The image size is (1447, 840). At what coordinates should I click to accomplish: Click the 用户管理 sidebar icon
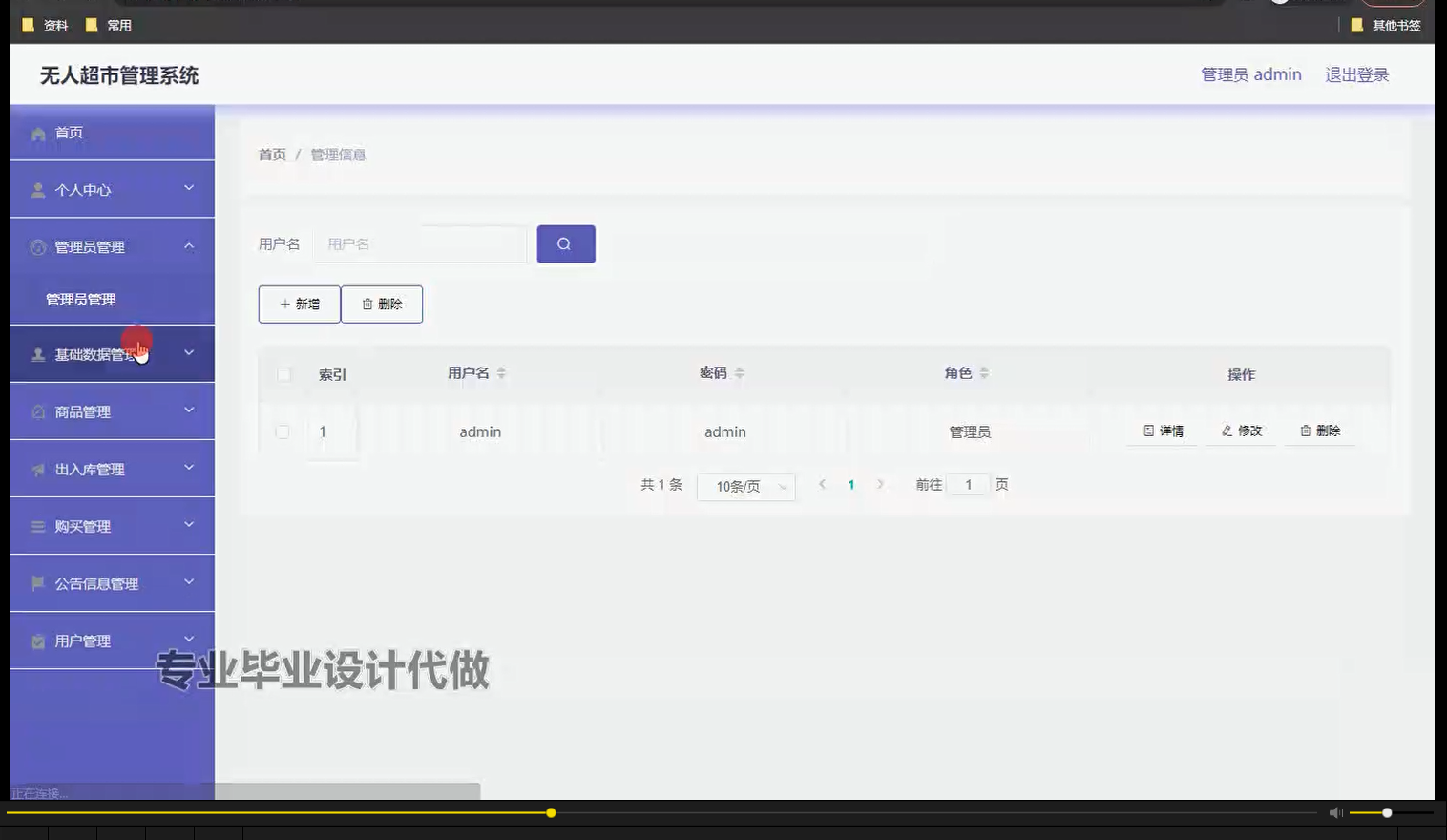pos(36,640)
